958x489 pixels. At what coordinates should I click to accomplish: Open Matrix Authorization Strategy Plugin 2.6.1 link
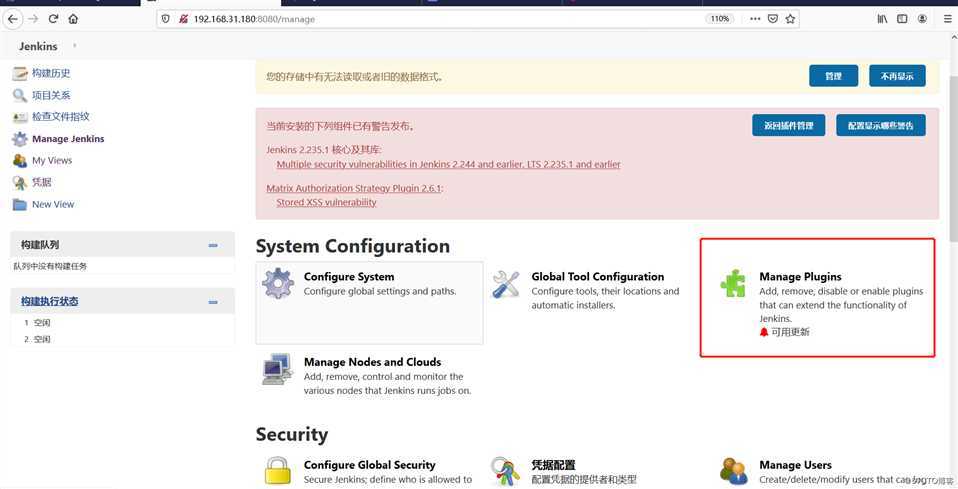(353, 188)
